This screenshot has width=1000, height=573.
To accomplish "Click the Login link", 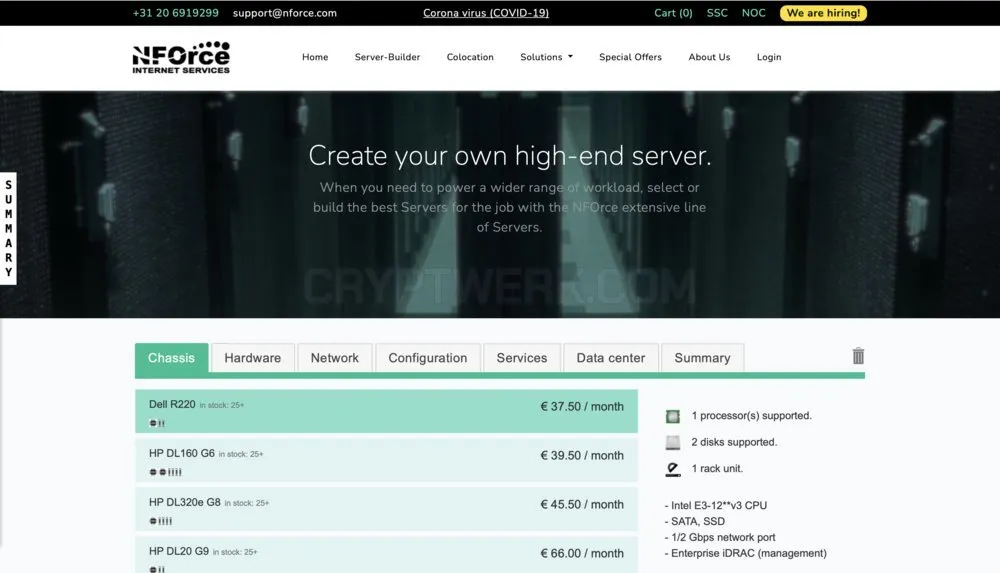I will point(768,57).
